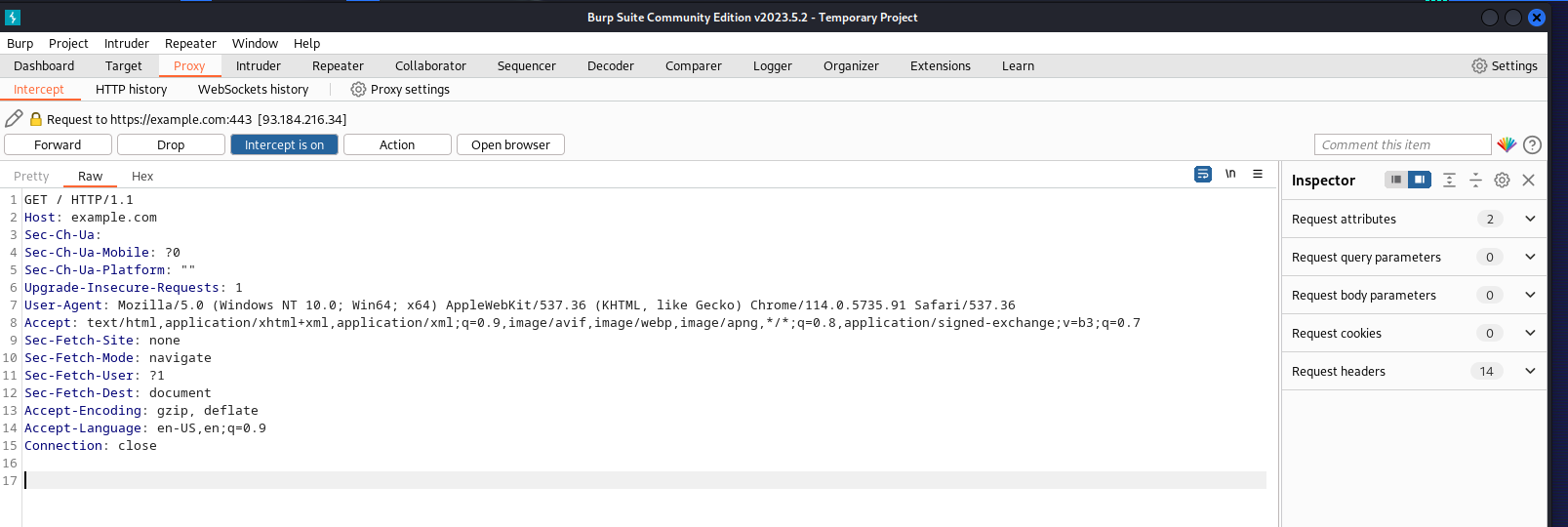
Task: Open the HTTP history sub-tab
Action: [x=131, y=89]
